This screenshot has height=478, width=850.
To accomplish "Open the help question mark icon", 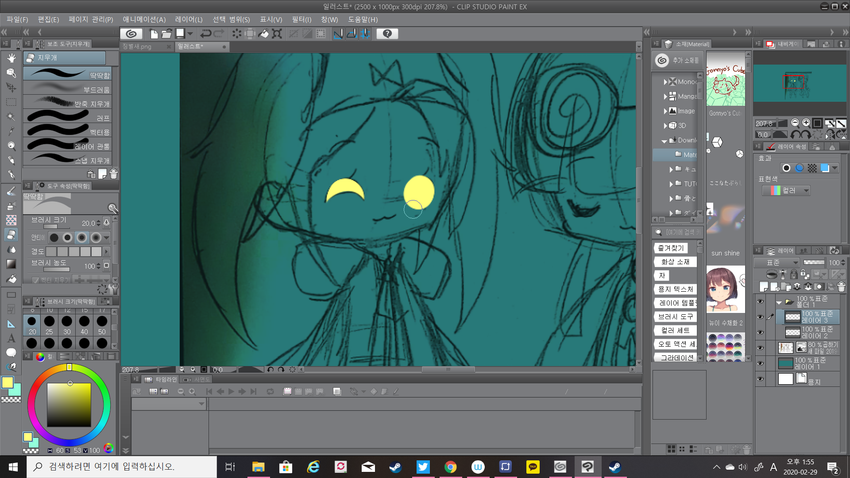I will click(387, 34).
